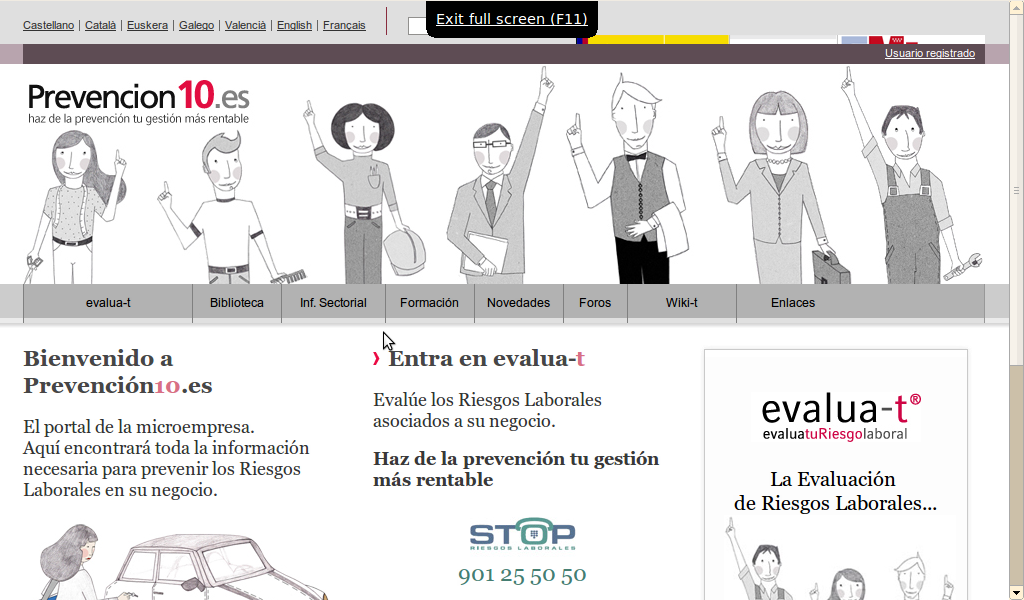
Task: Click the search input field at top
Action: click(418, 26)
